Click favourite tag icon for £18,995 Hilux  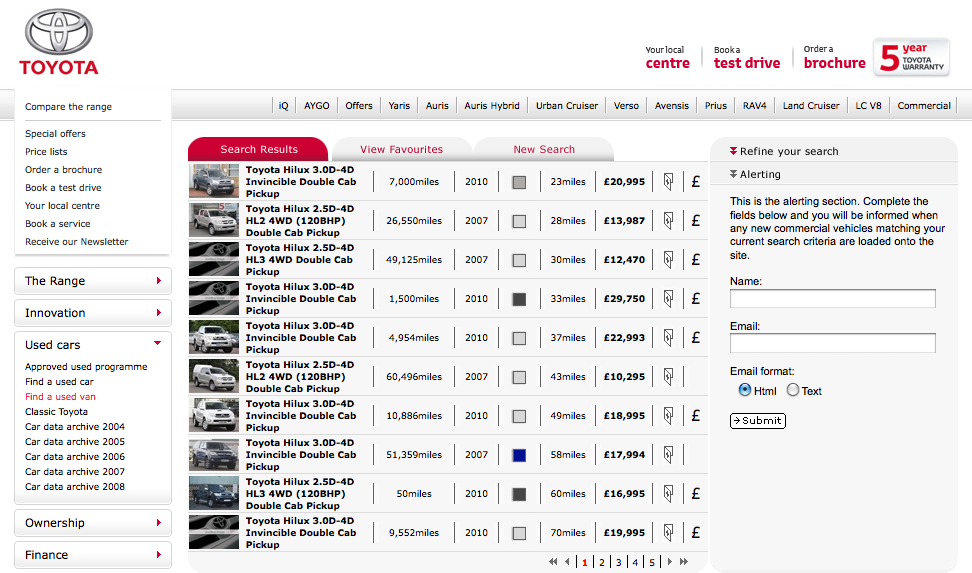(x=668, y=415)
